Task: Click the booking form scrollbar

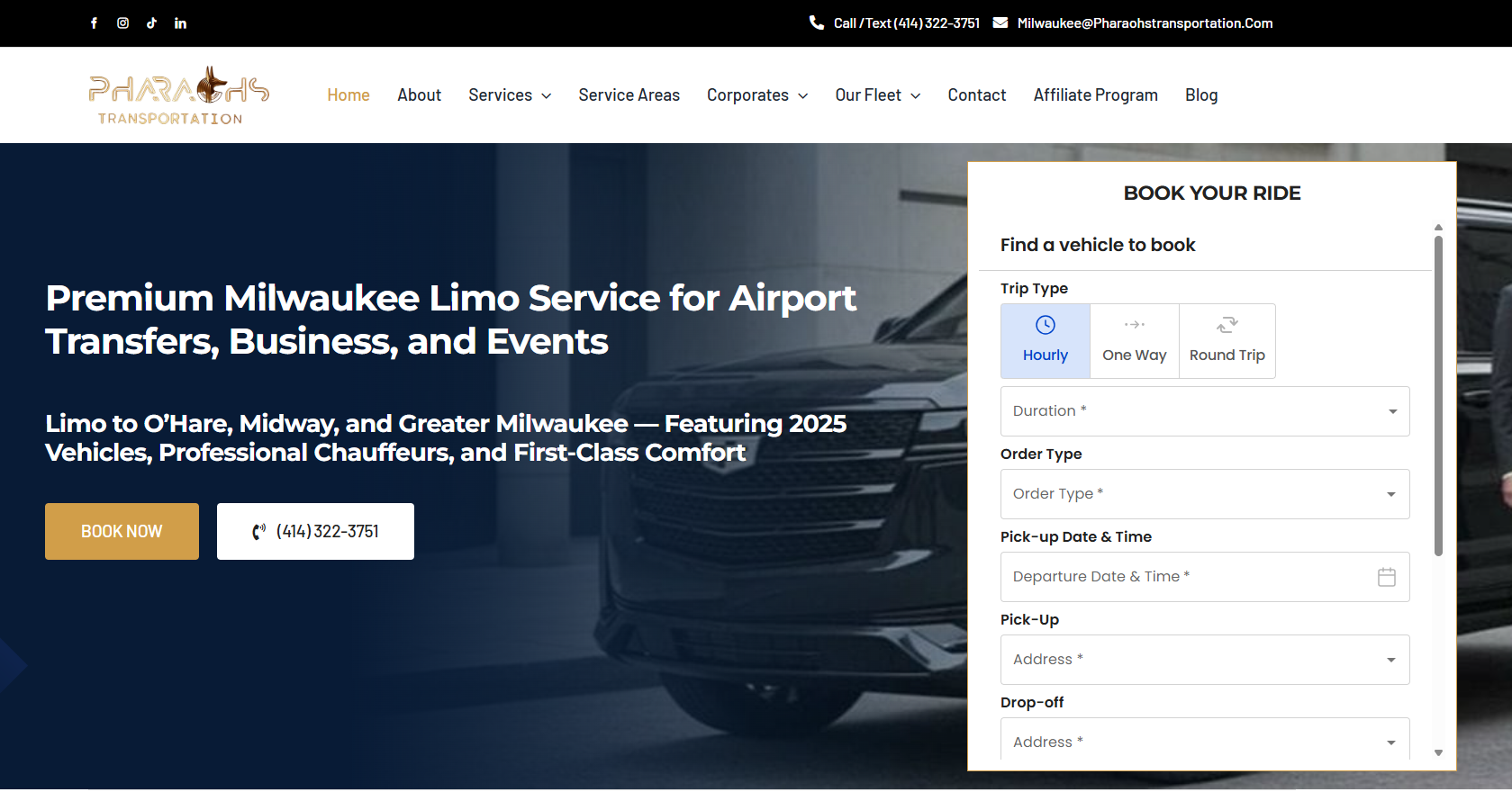Action: click(x=1438, y=396)
